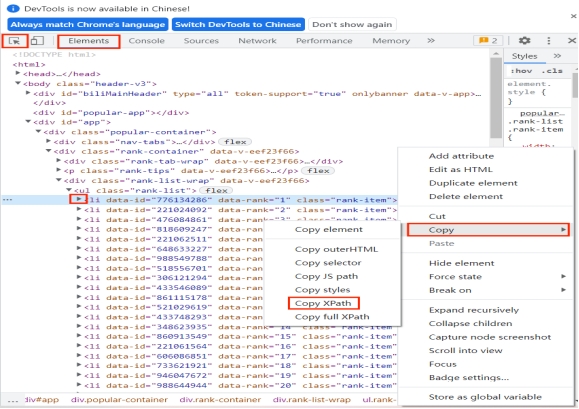The height and width of the screenshot is (409, 579).
Task: Show more Styles pane tabs
Action: [x=557, y=56]
